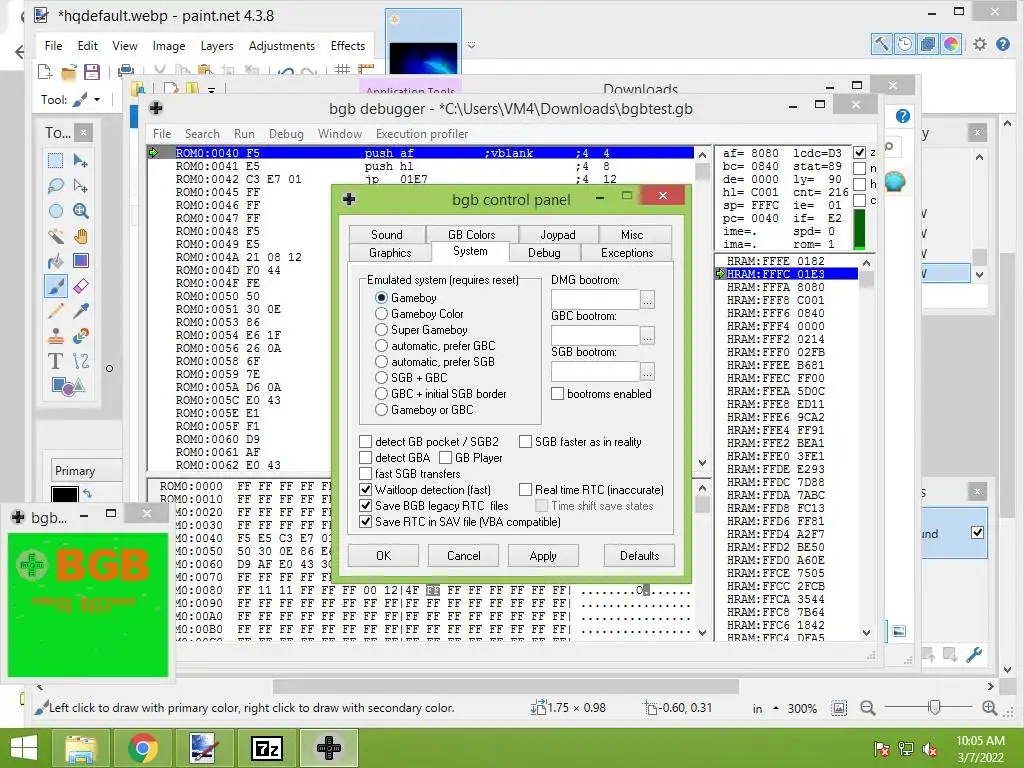The height and width of the screenshot is (768, 1024).
Task: Click the paint.net Save disk icon
Action: pyautogui.click(x=92, y=71)
